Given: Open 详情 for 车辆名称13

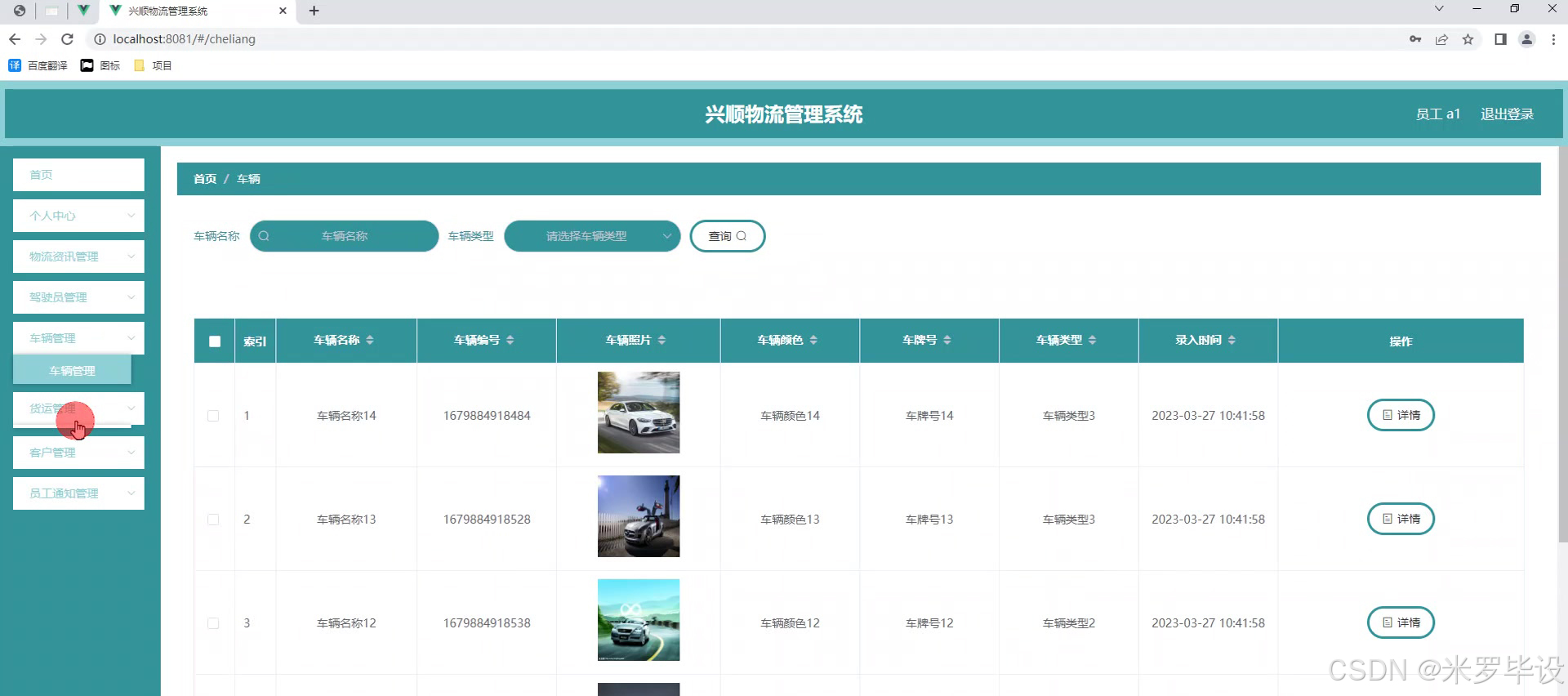Looking at the screenshot, I should (1401, 519).
